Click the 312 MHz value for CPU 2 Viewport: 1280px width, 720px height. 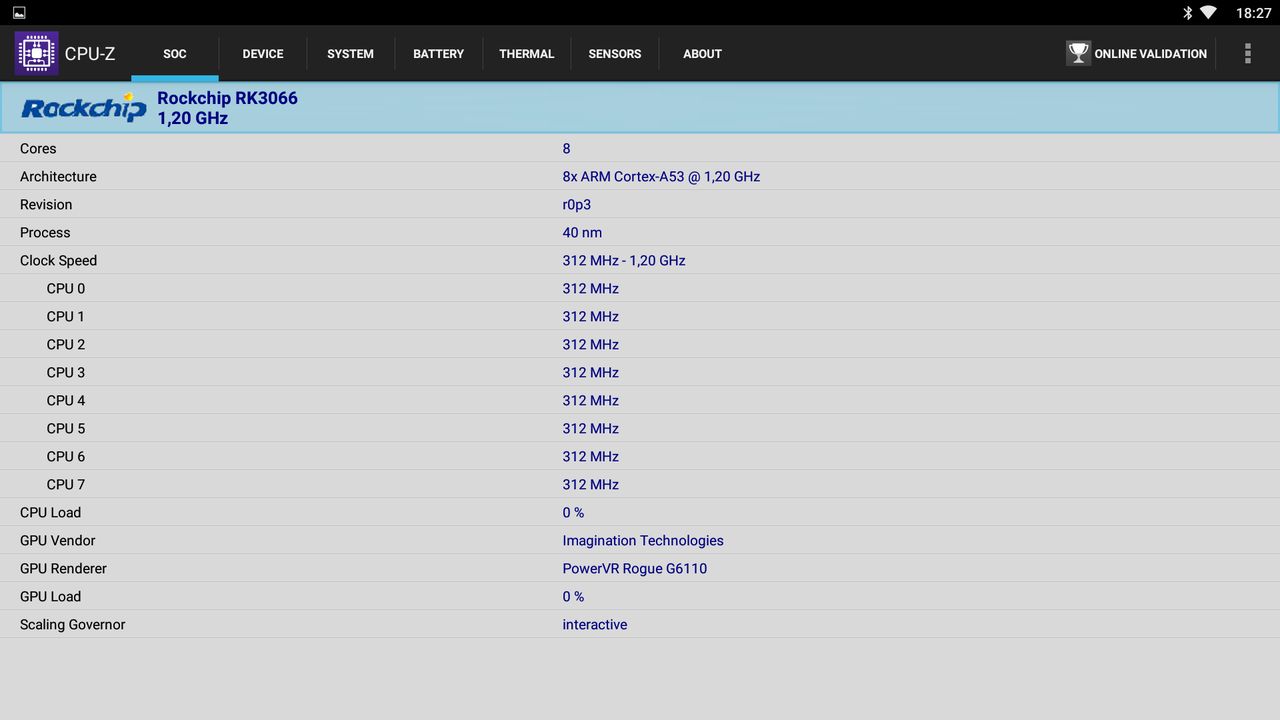coord(590,344)
